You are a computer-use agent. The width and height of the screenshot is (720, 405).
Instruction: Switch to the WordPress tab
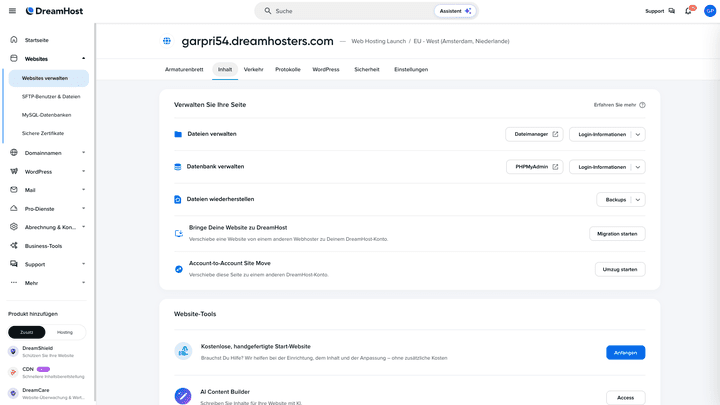pyautogui.click(x=326, y=69)
